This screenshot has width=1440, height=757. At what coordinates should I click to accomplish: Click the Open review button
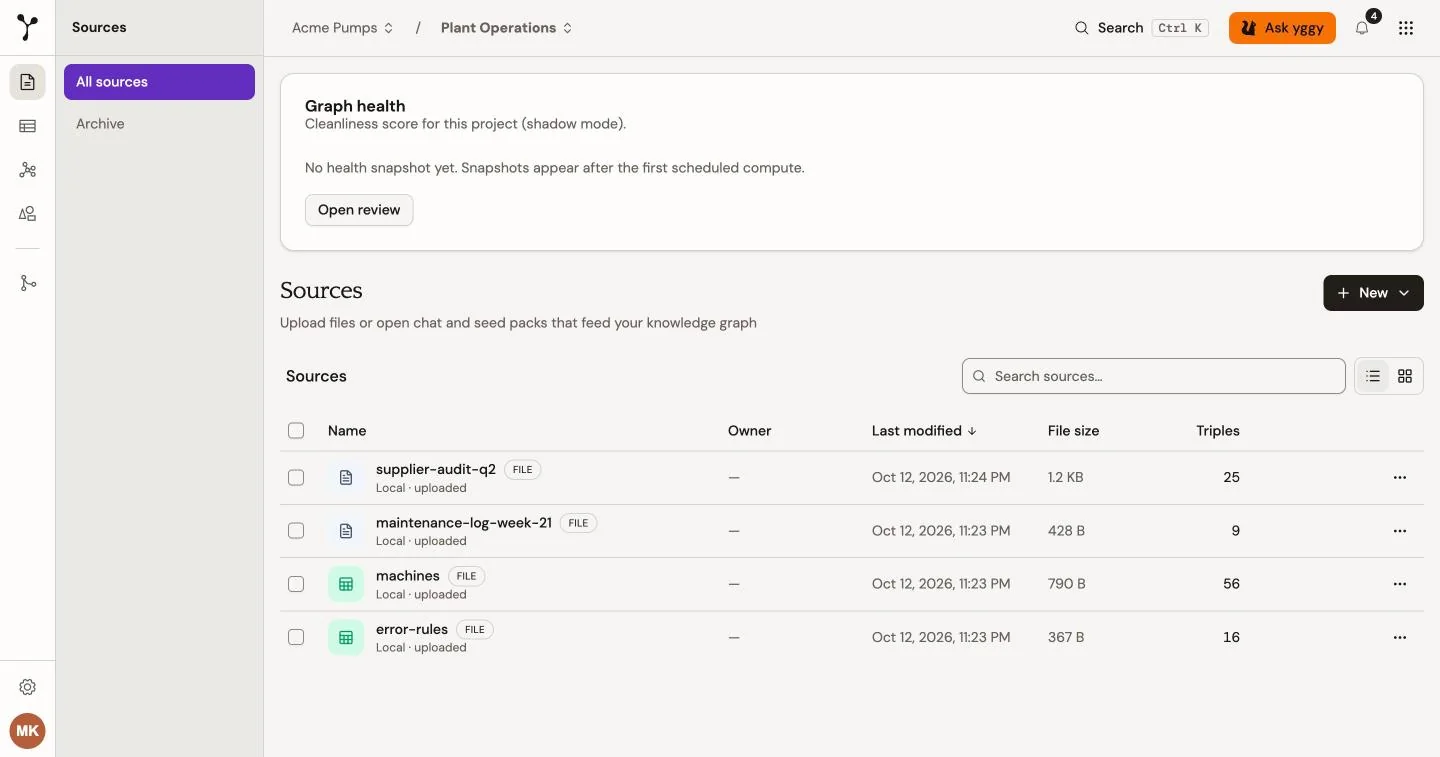coord(359,210)
